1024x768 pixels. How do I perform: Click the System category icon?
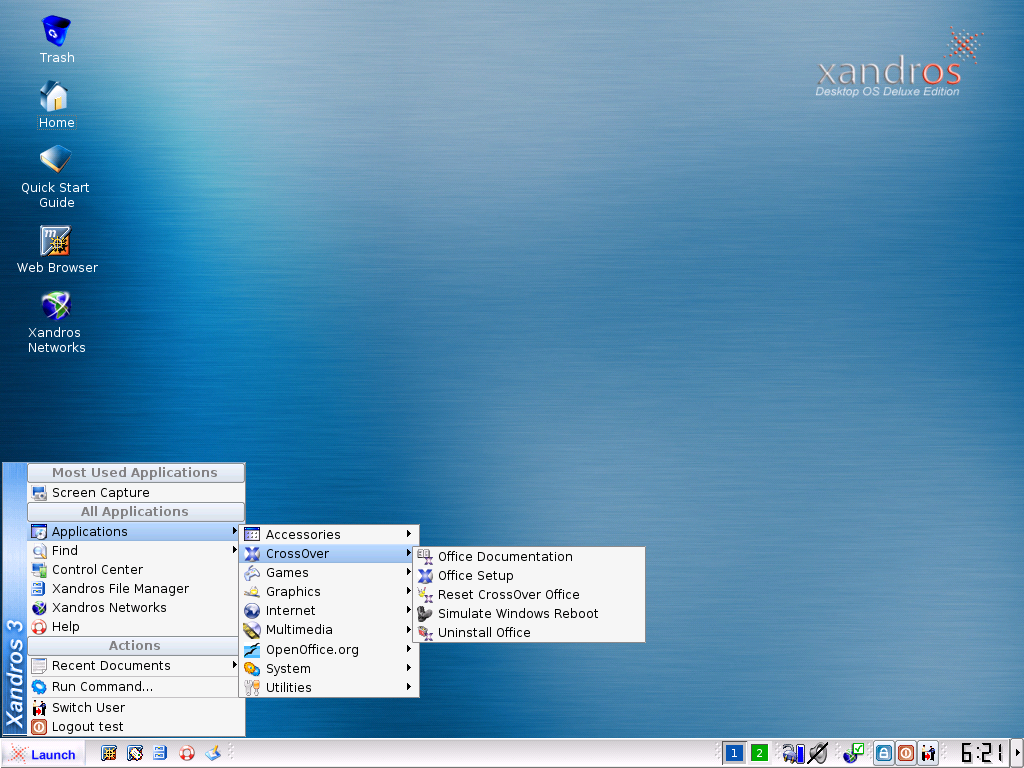click(252, 668)
